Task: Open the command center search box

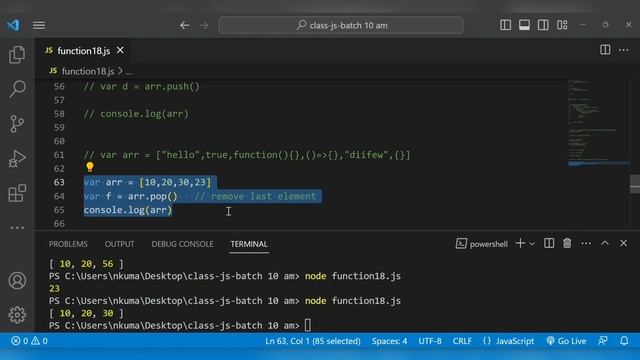Action: click(x=341, y=25)
